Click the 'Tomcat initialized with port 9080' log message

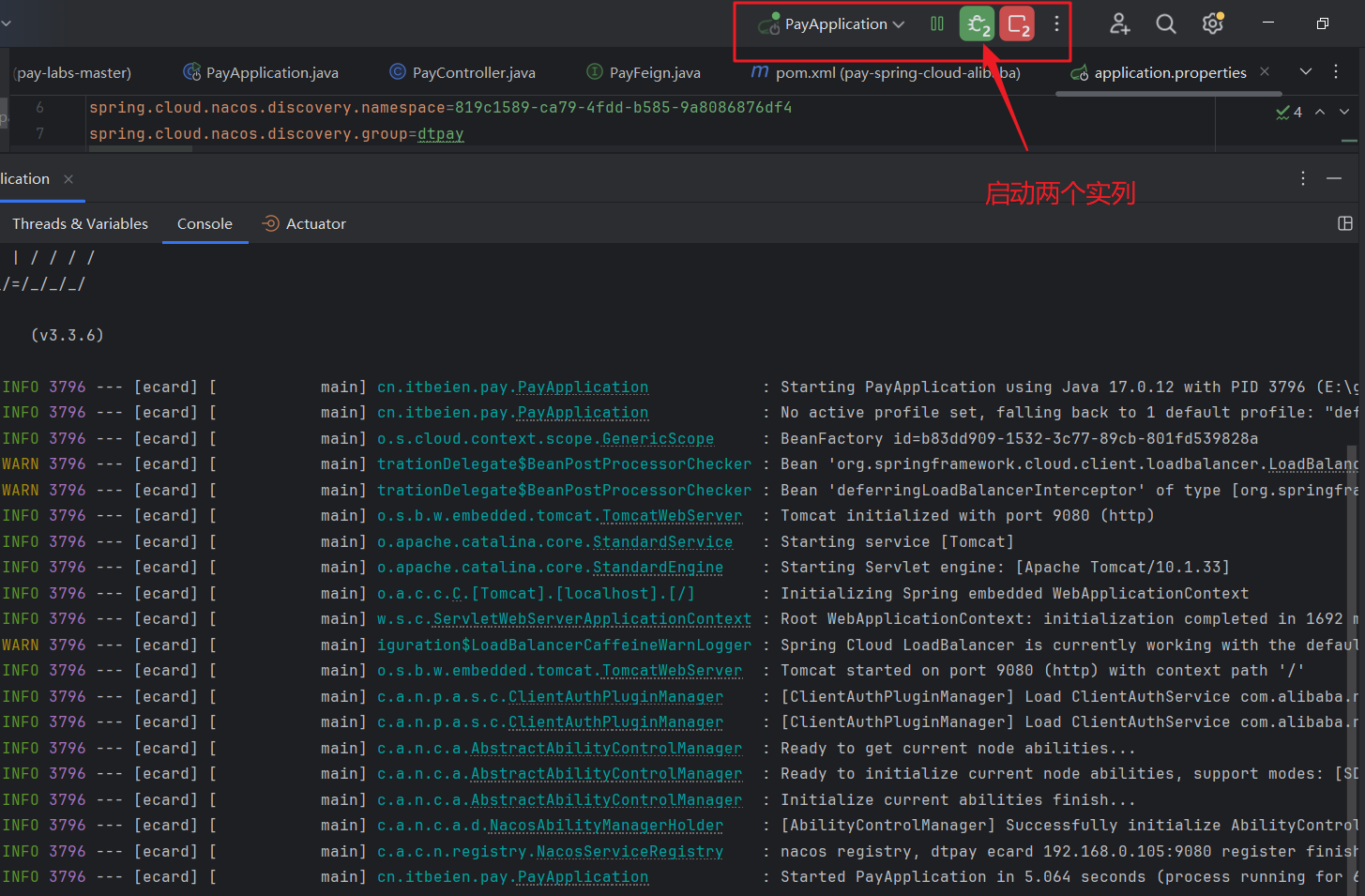(x=967, y=516)
